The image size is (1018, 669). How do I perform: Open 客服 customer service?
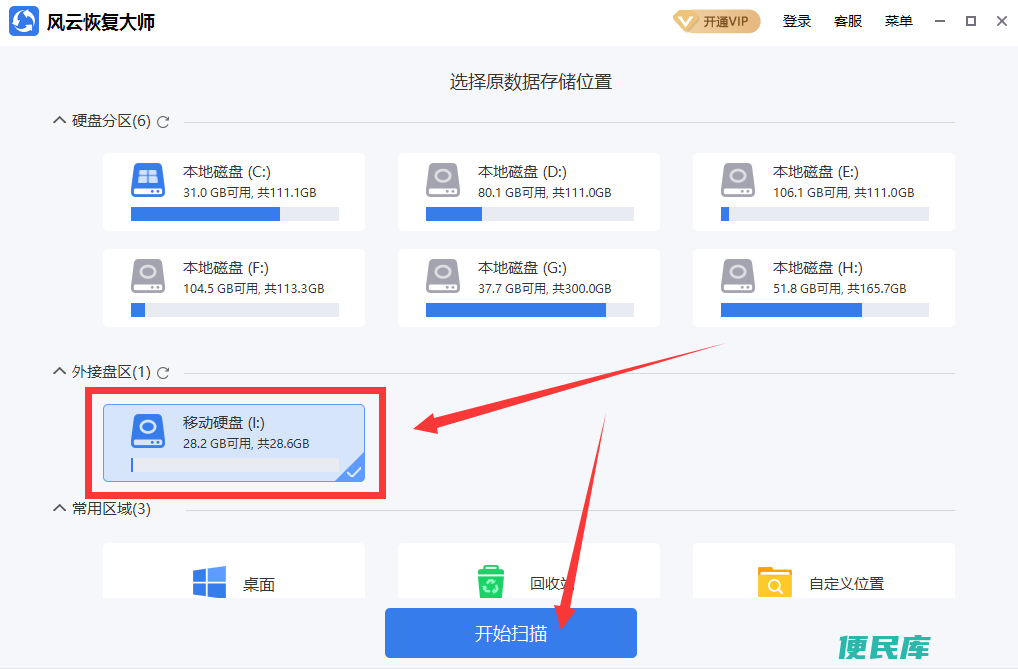848,21
